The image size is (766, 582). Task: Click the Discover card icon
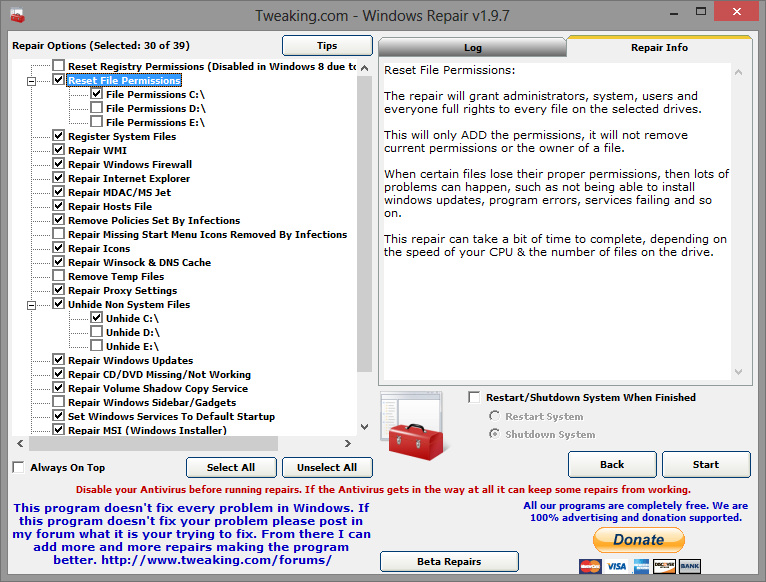[x=664, y=566]
